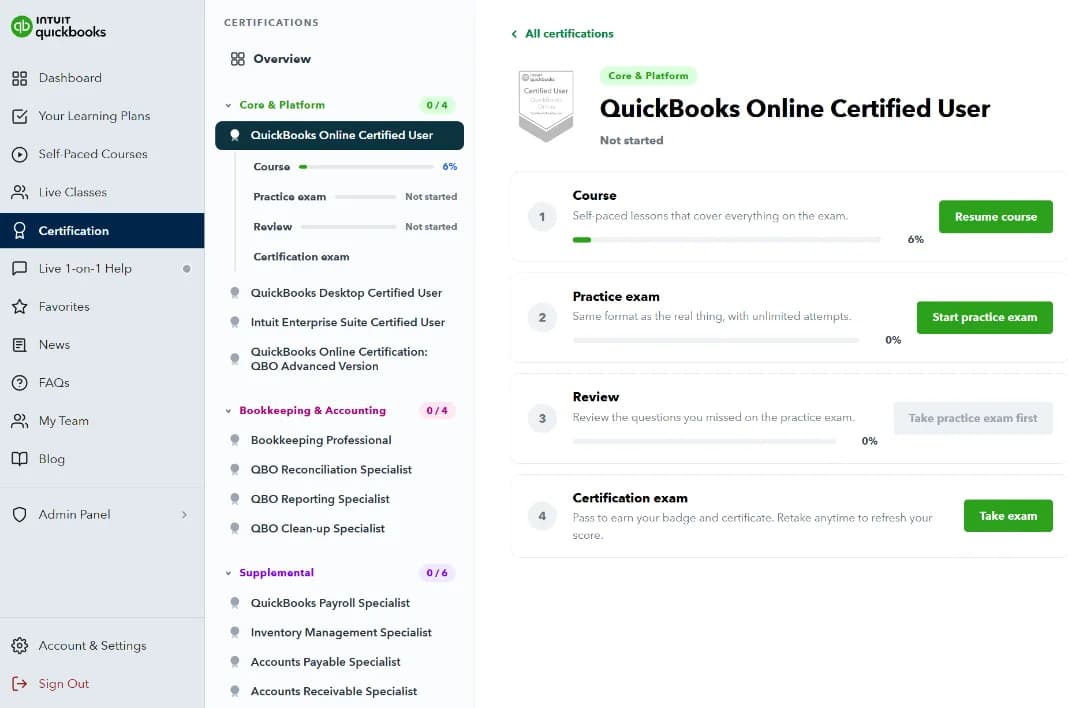
Task: Go to Your Learning Plans
Action: (x=102, y=117)
